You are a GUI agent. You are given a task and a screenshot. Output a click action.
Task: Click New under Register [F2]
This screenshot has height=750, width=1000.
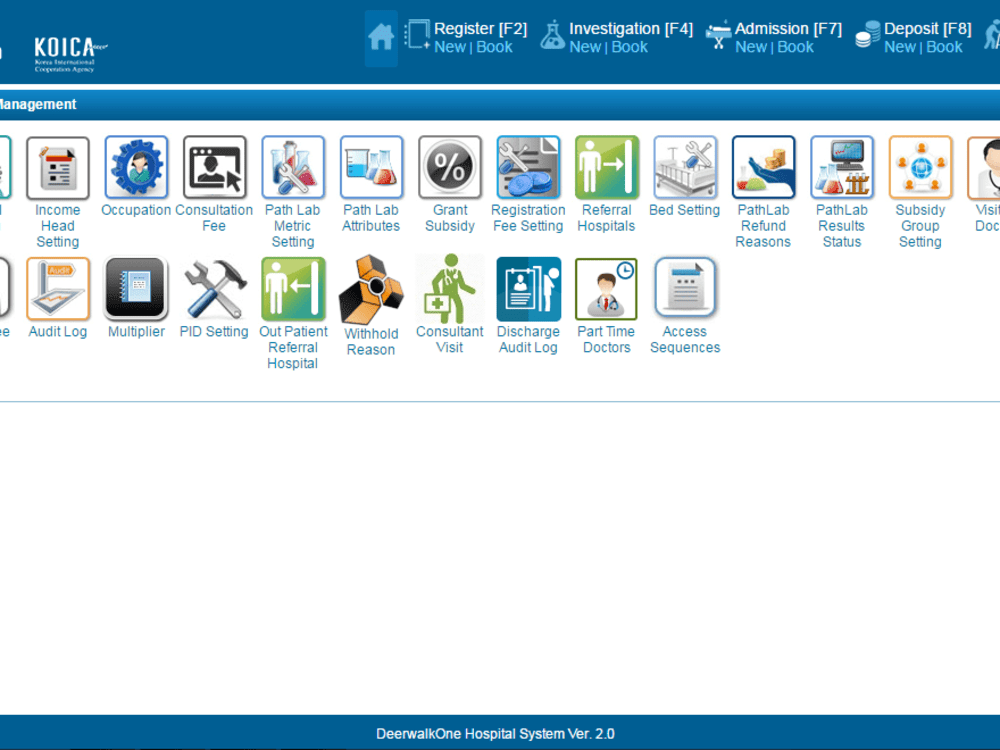[450, 47]
